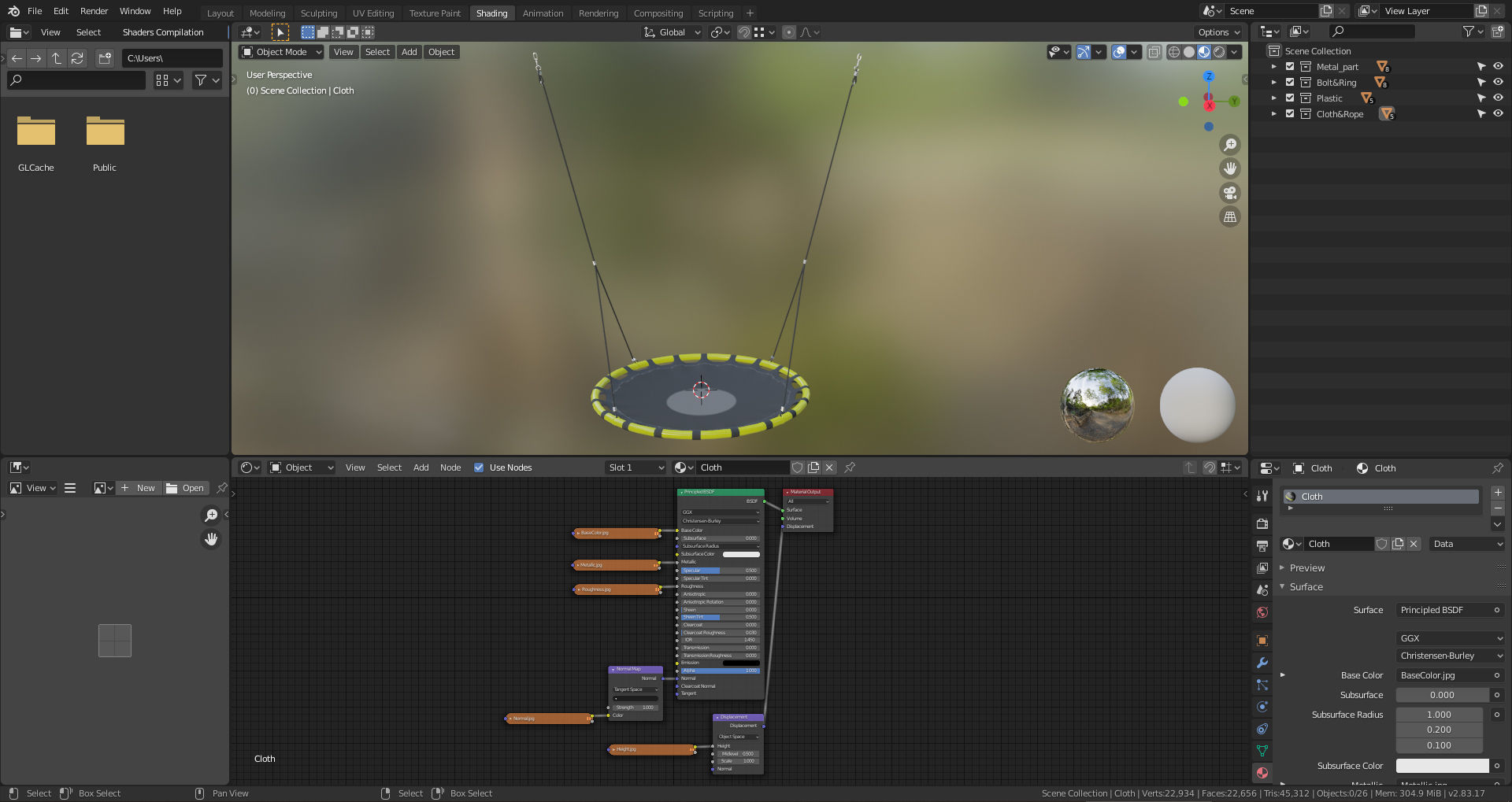Select rendered viewport shading

pos(1219,52)
